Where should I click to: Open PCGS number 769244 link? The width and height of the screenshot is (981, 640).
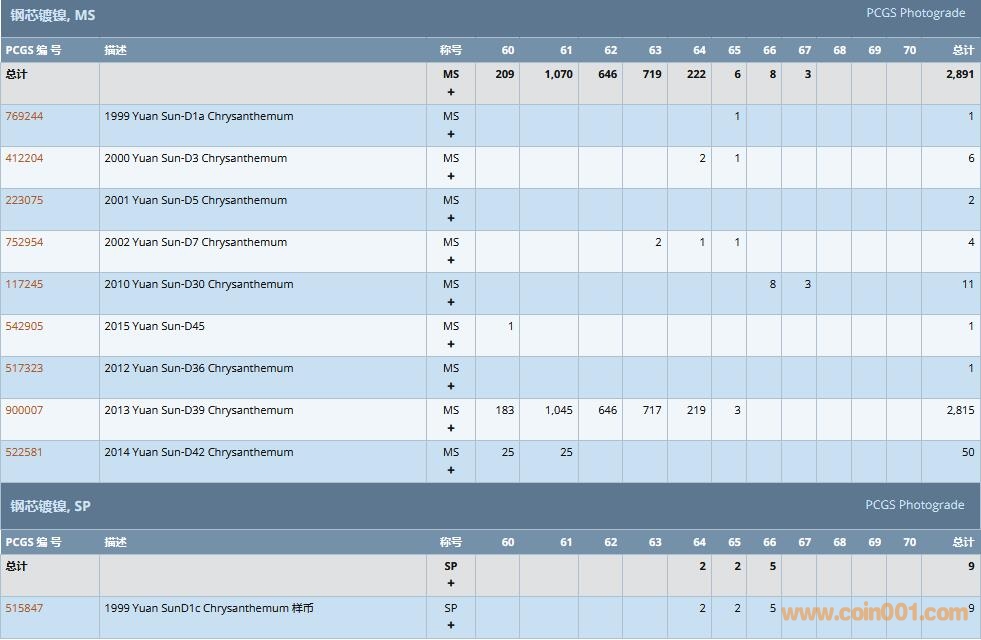click(24, 116)
